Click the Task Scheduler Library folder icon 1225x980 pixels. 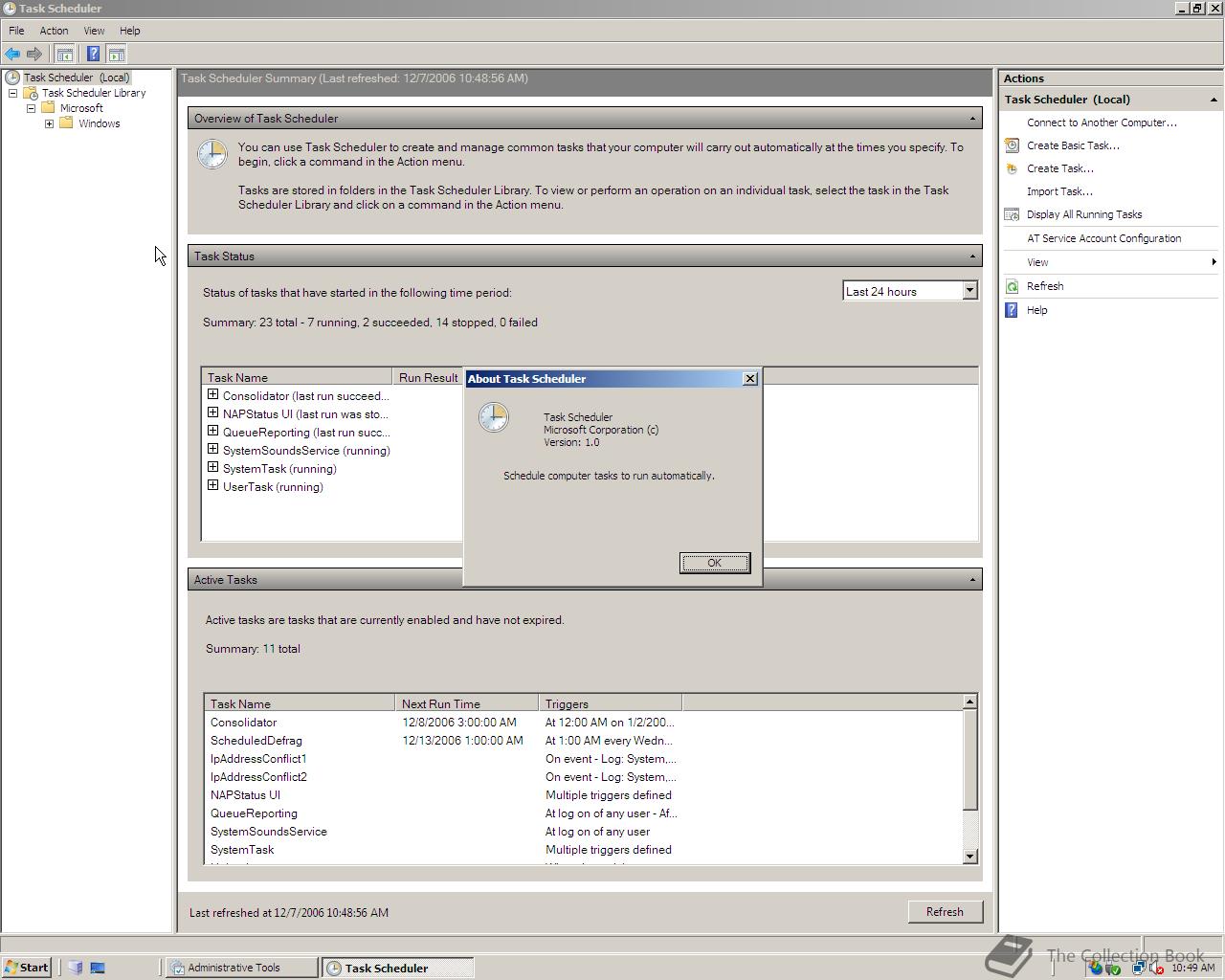[x=31, y=93]
